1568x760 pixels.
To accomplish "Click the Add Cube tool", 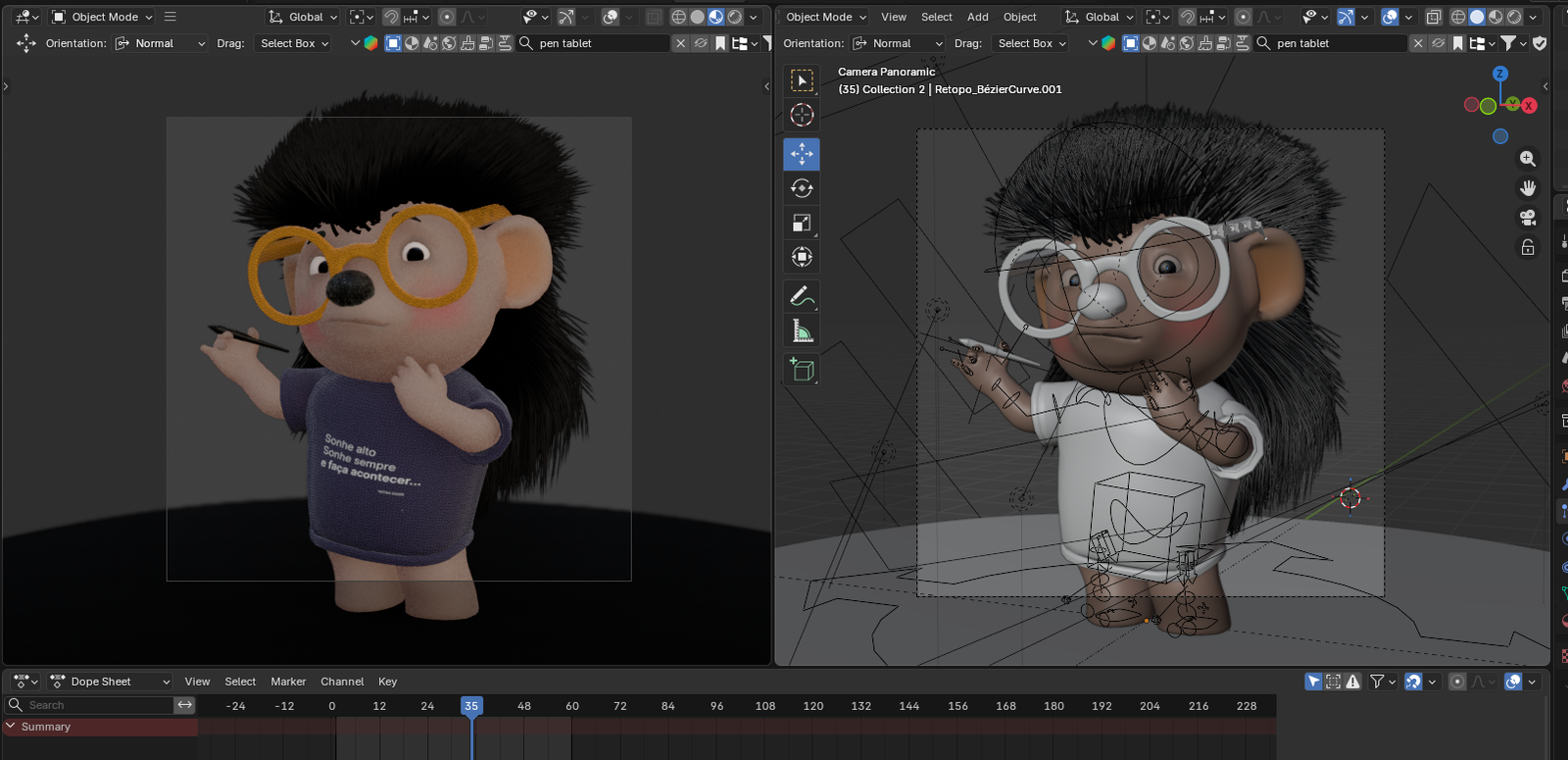I will (x=802, y=370).
